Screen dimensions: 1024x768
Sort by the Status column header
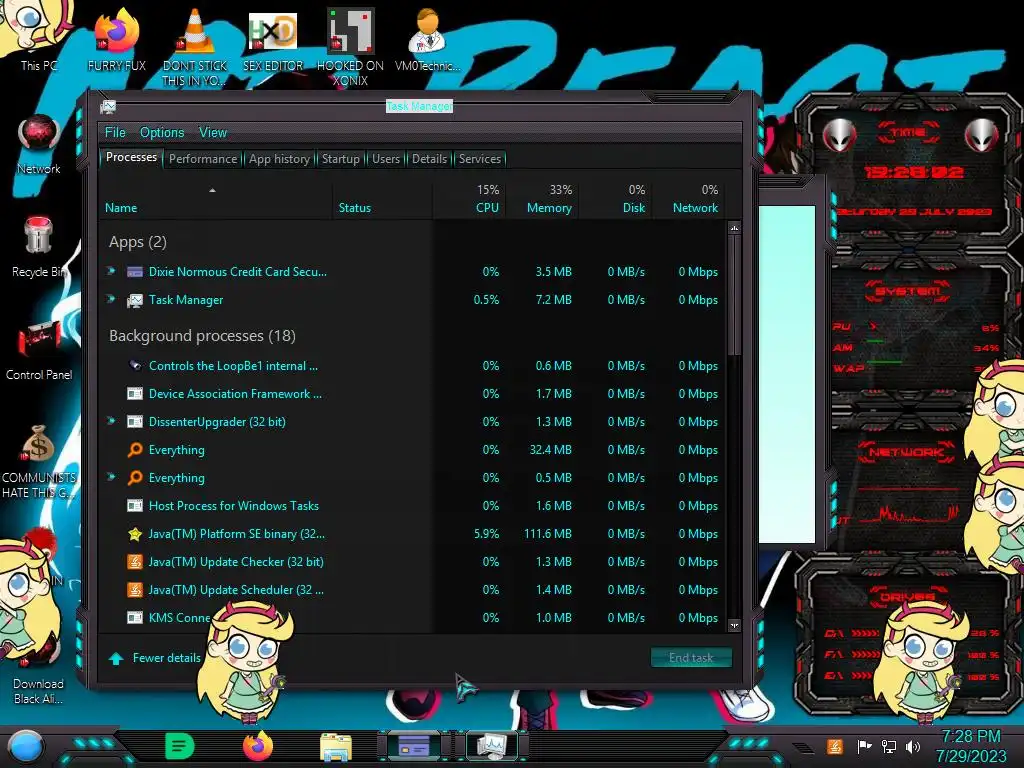[383, 199]
